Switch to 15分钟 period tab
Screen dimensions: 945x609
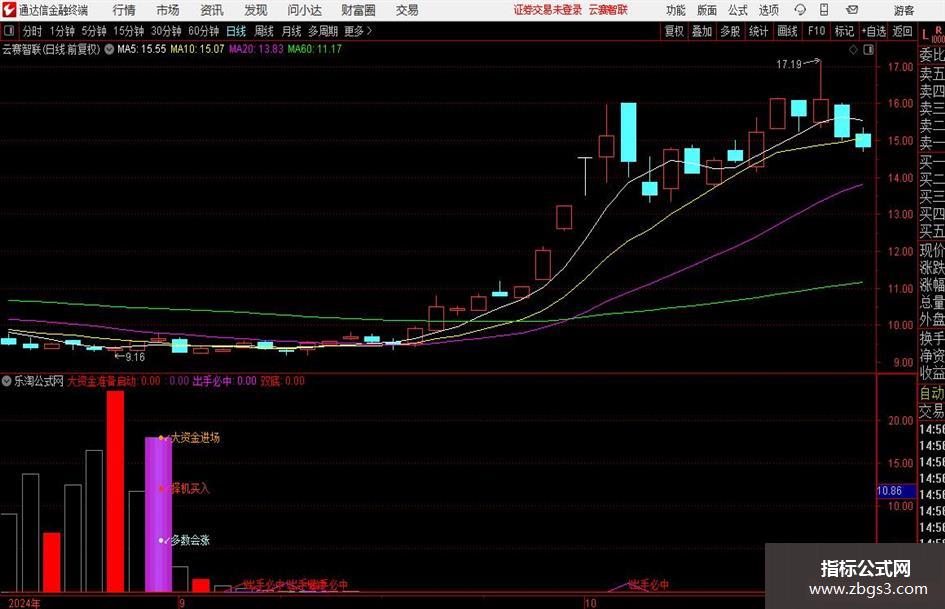coord(129,31)
